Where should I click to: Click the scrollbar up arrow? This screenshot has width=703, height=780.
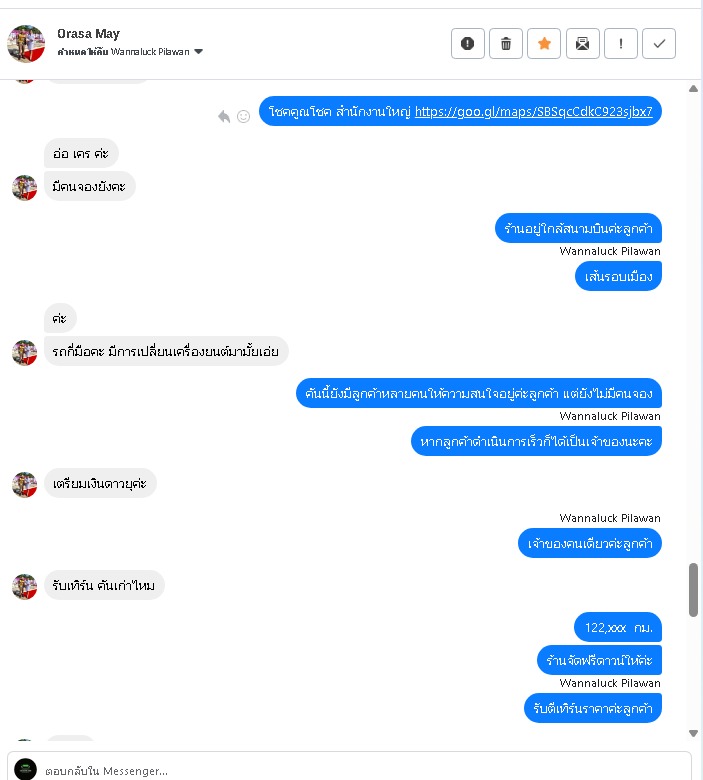point(694,89)
